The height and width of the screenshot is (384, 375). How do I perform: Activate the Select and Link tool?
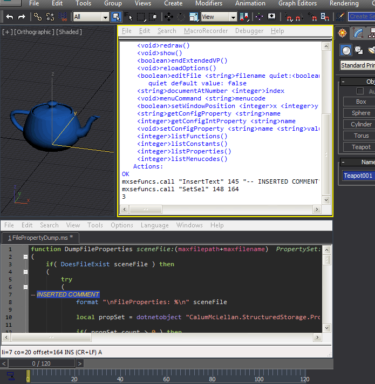[38, 17]
